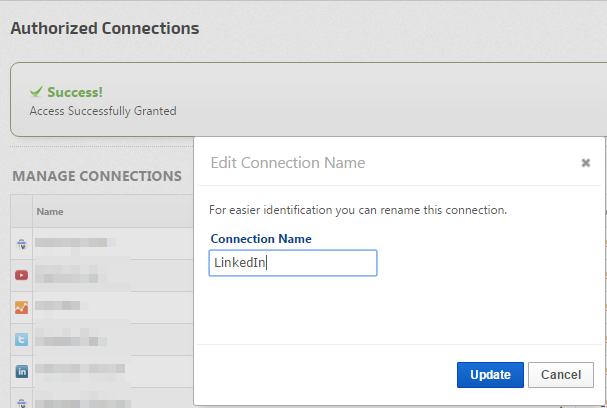Select the Twitter connection icon
This screenshot has width=607, height=408.
21,339
